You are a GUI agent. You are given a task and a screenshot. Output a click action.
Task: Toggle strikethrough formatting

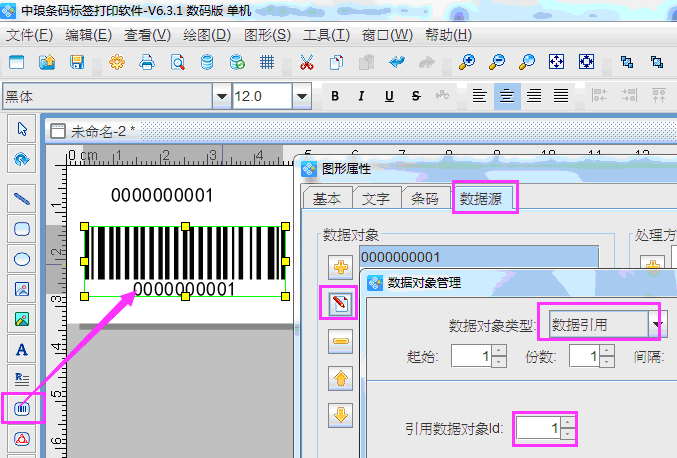tap(416, 96)
